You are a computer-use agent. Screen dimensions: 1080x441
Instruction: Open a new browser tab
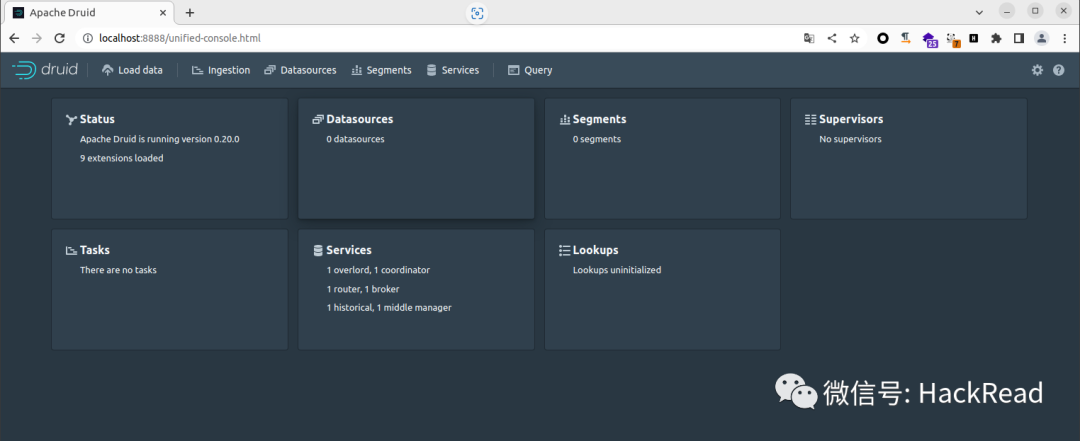190,12
